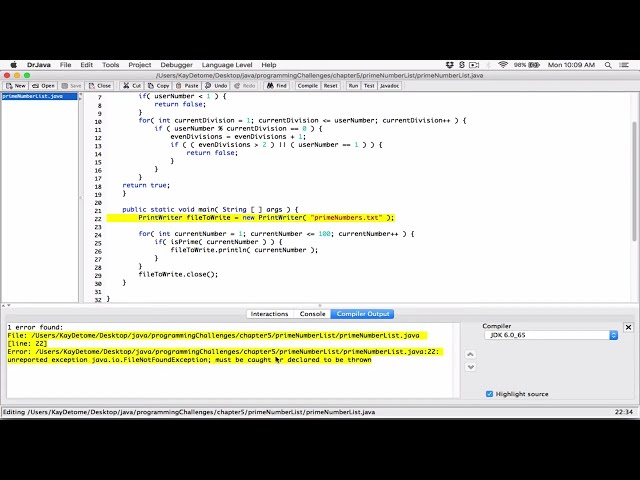Click the Reset button

[330, 86]
